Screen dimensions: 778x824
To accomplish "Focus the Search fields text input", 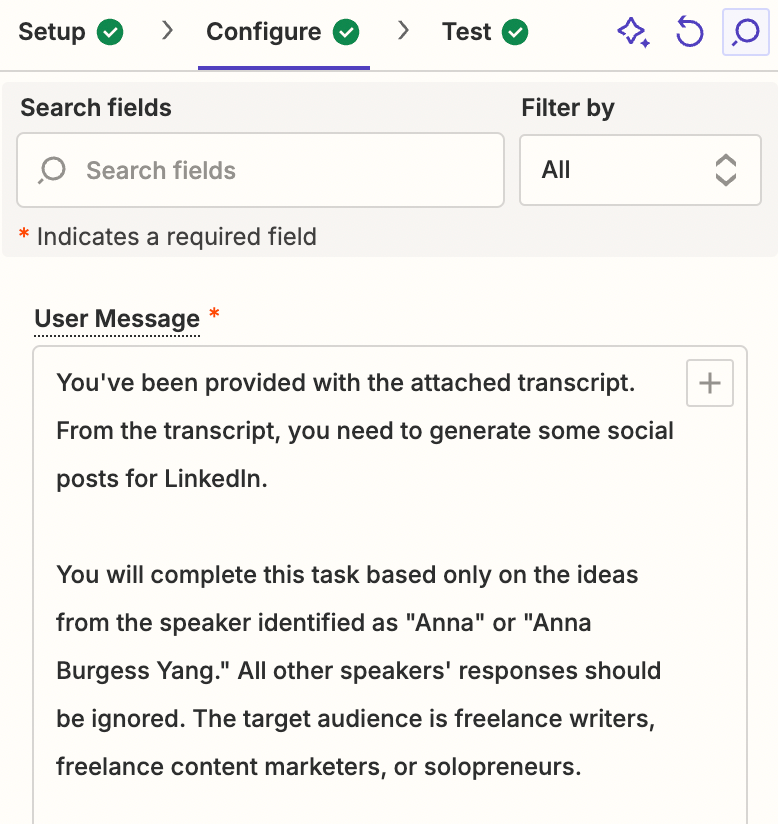I will 280,170.
